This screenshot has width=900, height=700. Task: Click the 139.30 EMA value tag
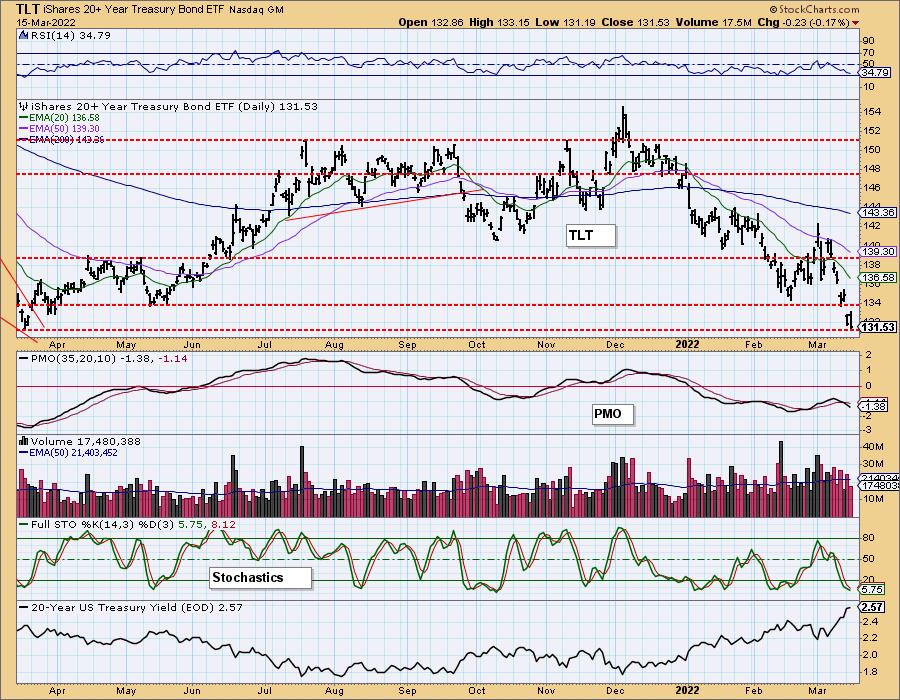tap(879, 251)
